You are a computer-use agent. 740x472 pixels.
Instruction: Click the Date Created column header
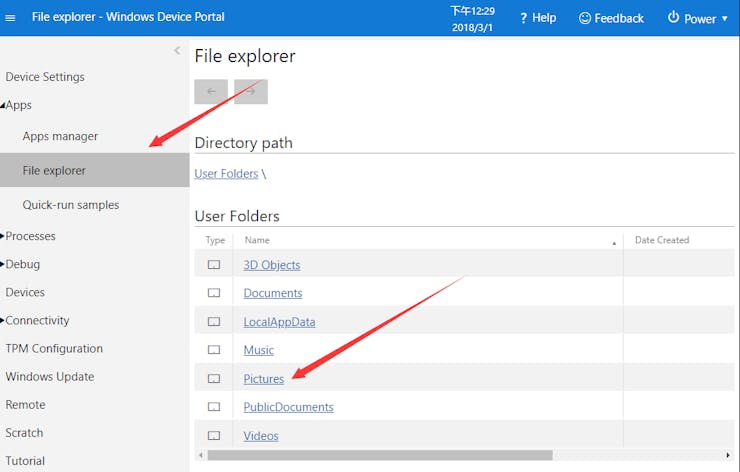click(x=662, y=240)
